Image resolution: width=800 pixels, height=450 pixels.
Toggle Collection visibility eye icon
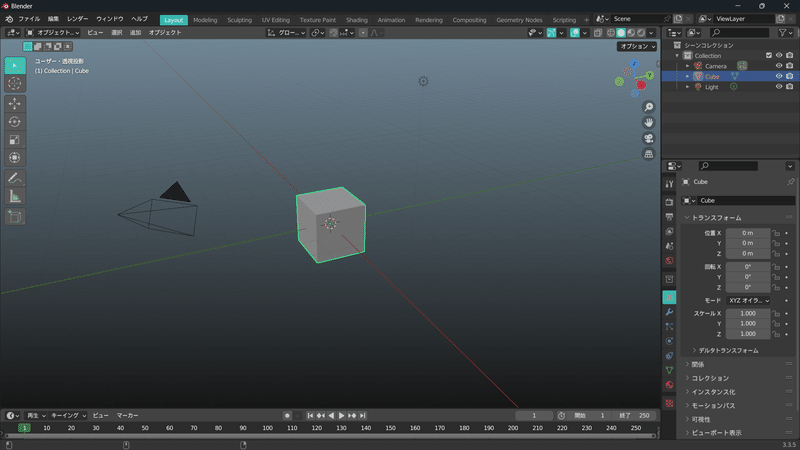[x=779, y=55]
